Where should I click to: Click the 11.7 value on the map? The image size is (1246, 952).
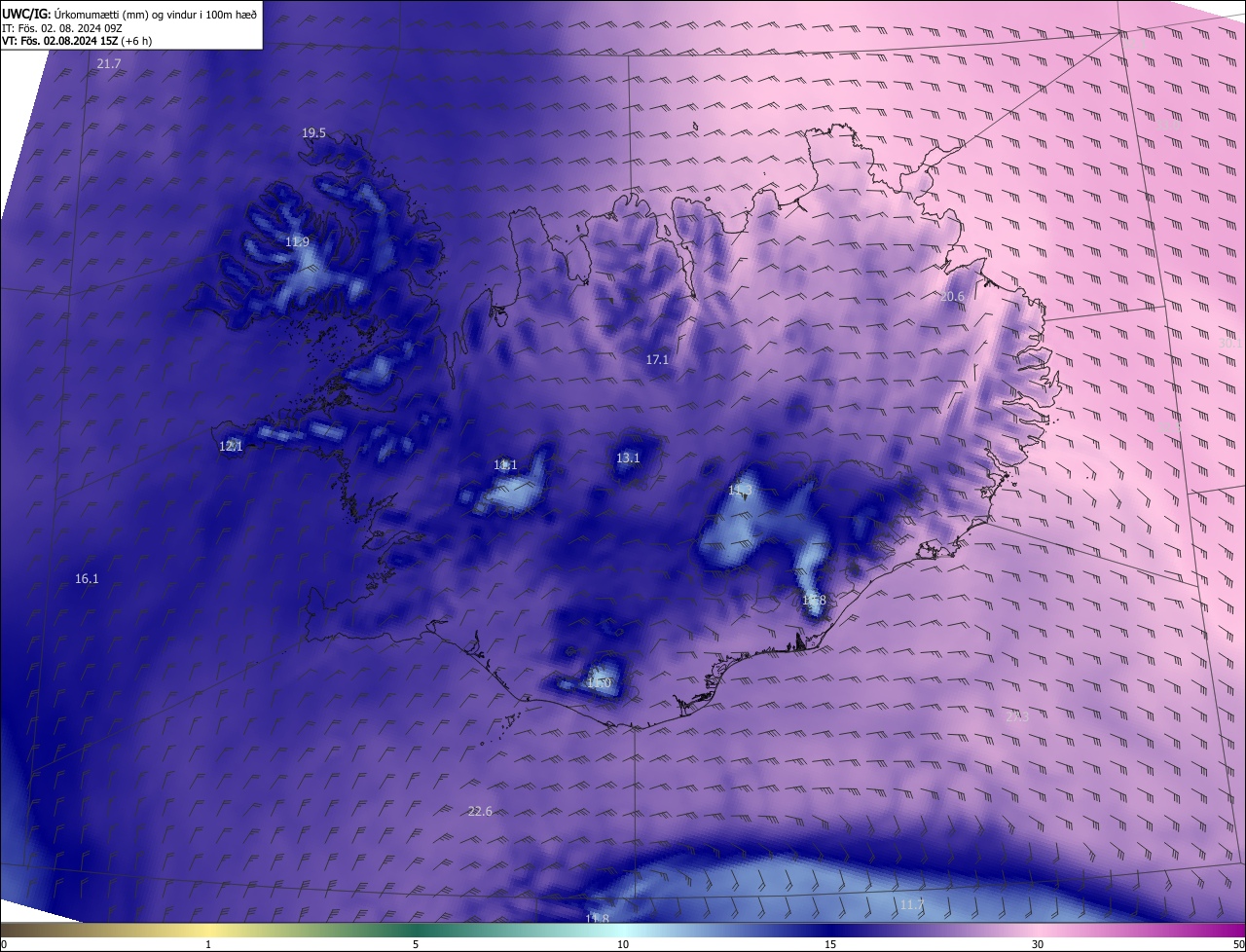(911, 904)
